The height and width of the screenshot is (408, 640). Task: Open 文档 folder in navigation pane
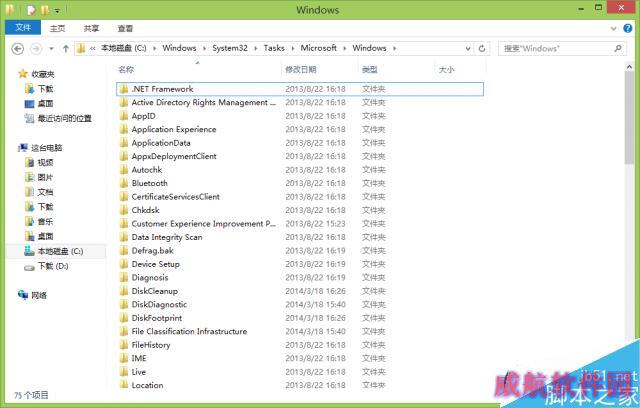tap(45, 192)
